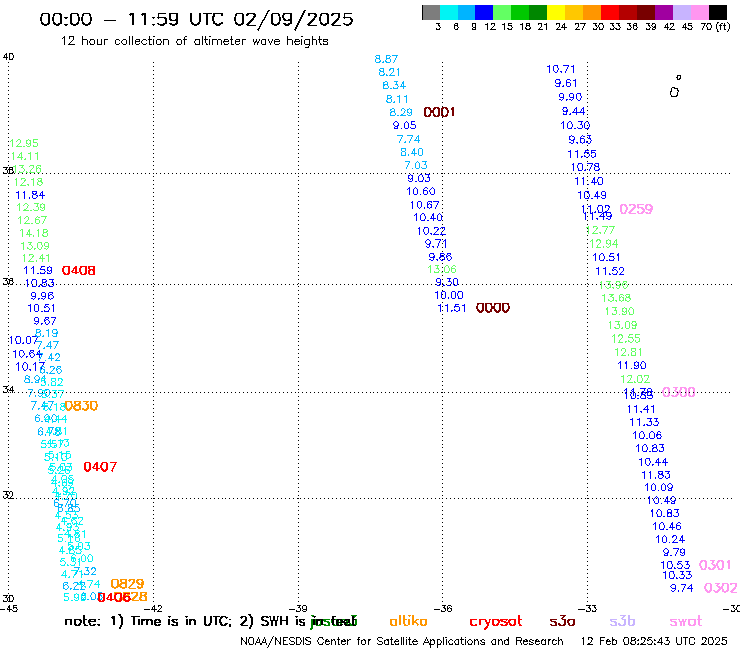This screenshot has width=740, height=650.
Task: Click the swot time marker 0300
Action: pos(679,392)
